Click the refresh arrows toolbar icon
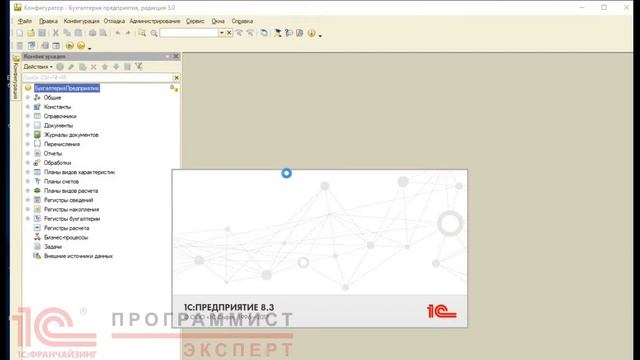This screenshot has height=360, width=640. point(264,33)
